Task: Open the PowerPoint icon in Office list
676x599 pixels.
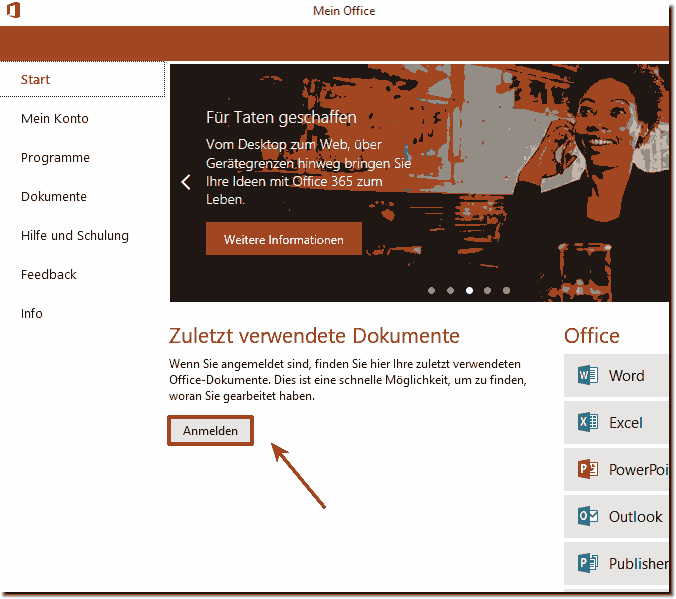Action: click(x=588, y=469)
